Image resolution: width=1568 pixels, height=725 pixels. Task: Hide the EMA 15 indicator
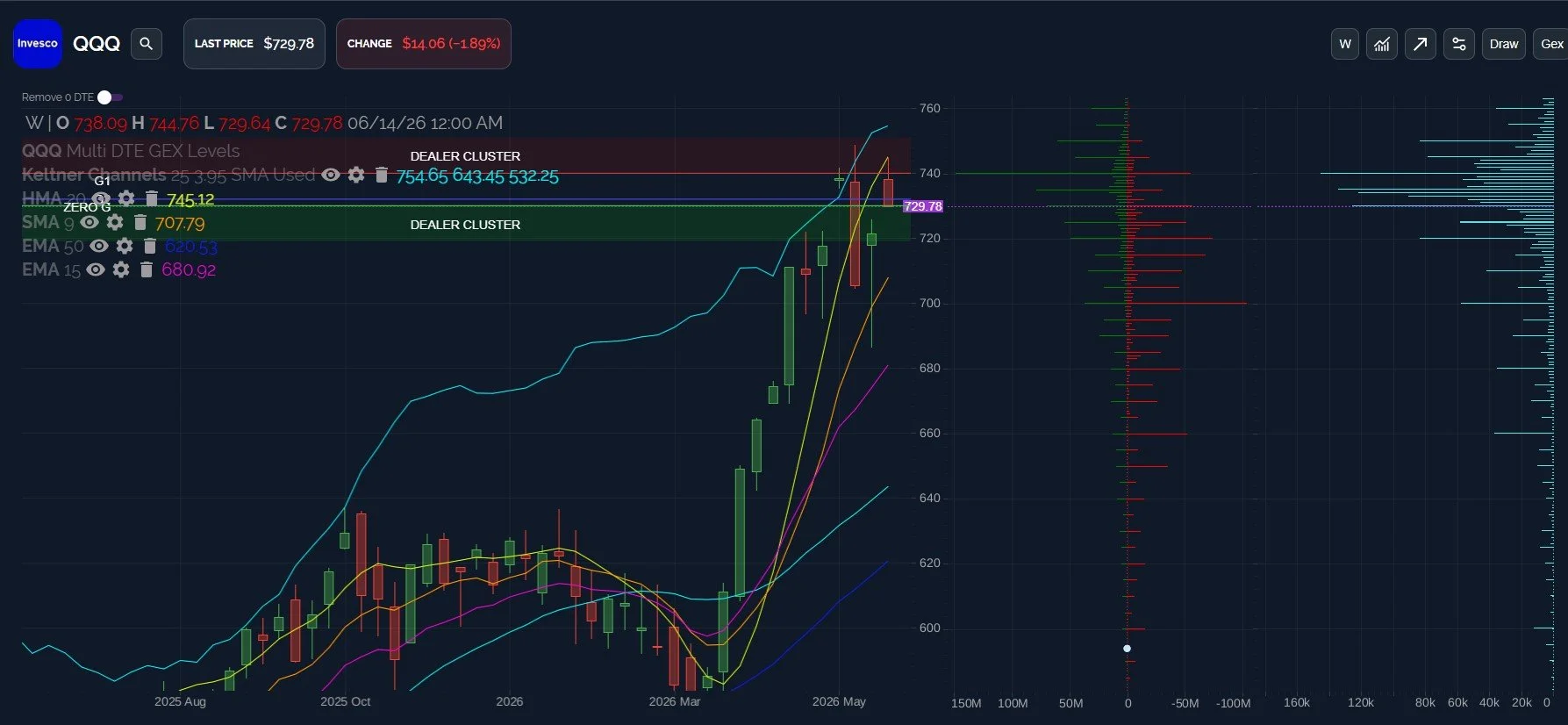[x=96, y=269]
